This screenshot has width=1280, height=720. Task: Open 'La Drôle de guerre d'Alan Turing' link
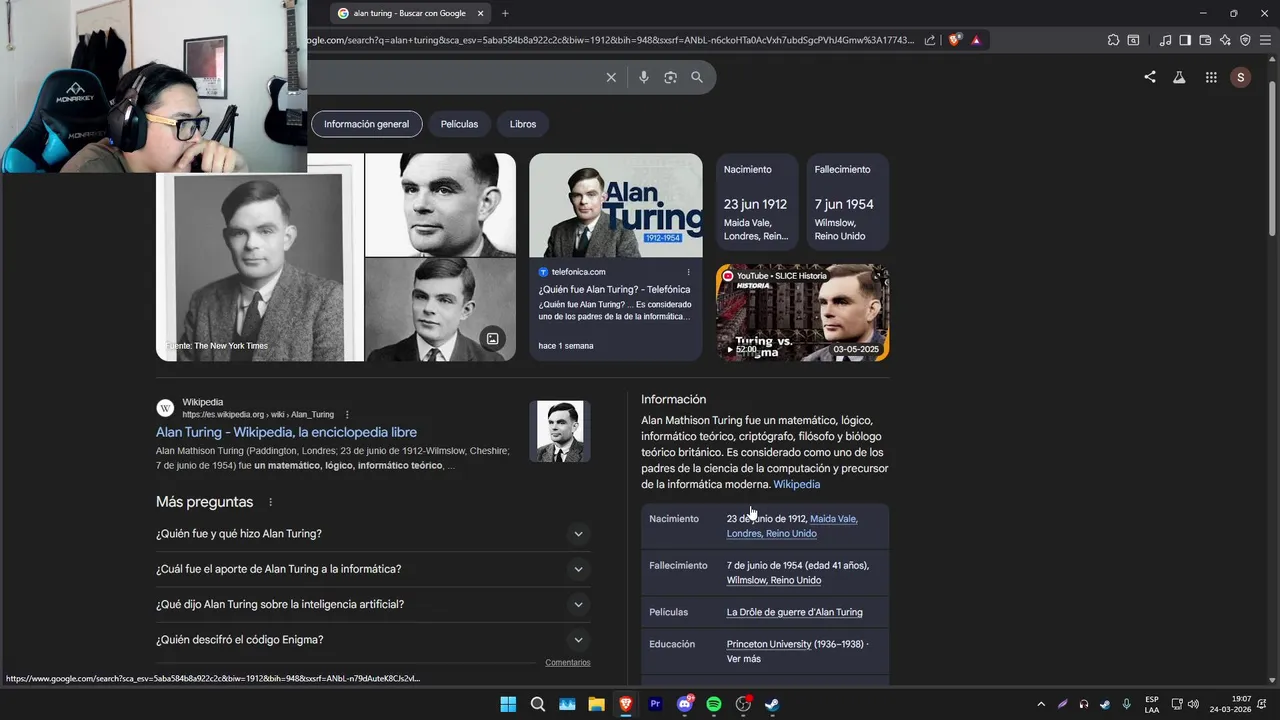tap(794, 612)
